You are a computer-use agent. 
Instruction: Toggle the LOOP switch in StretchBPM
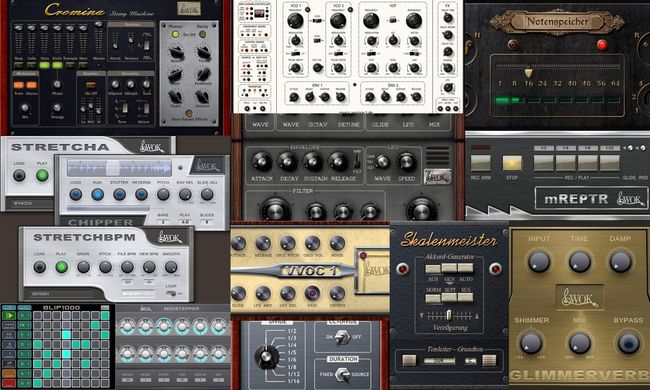(x=171, y=293)
